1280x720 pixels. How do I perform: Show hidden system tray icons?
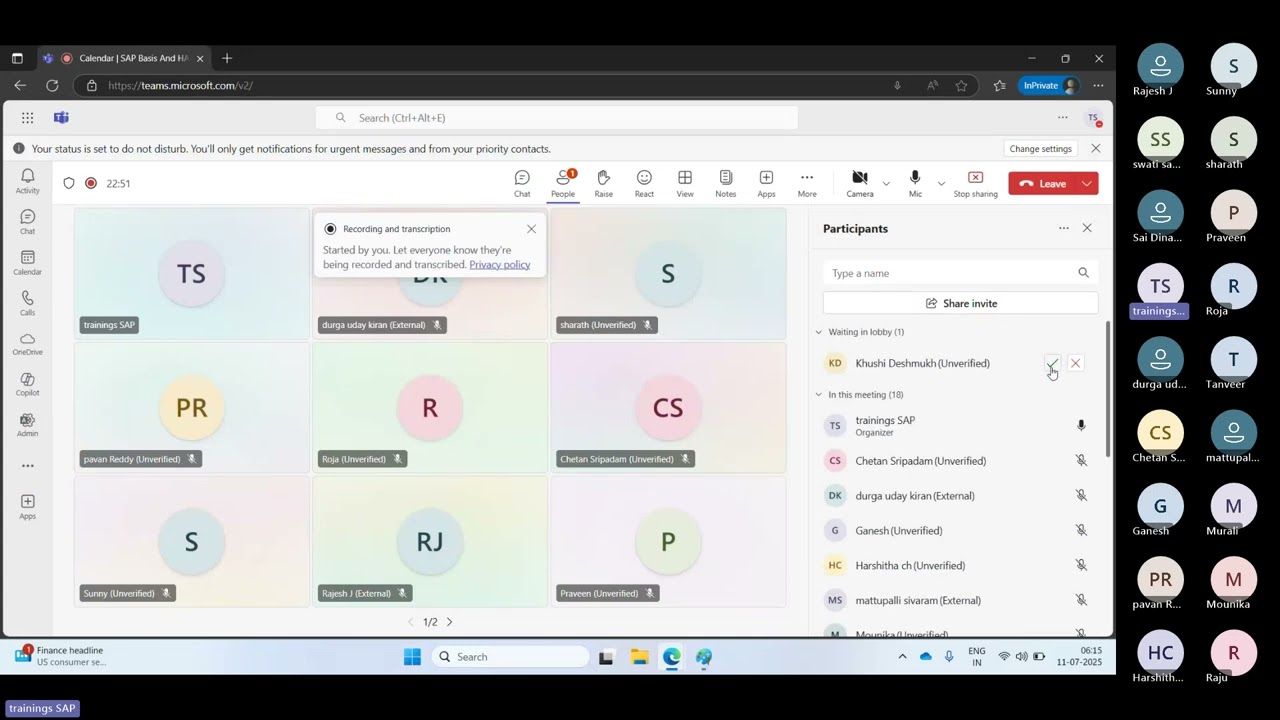click(x=902, y=657)
